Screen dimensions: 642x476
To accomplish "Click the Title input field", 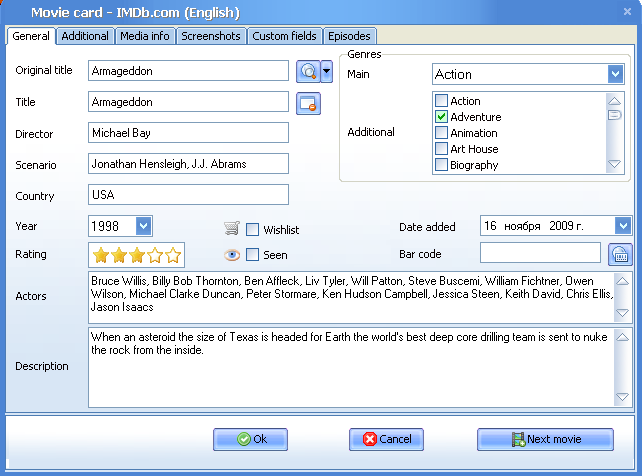I will [x=188, y=102].
